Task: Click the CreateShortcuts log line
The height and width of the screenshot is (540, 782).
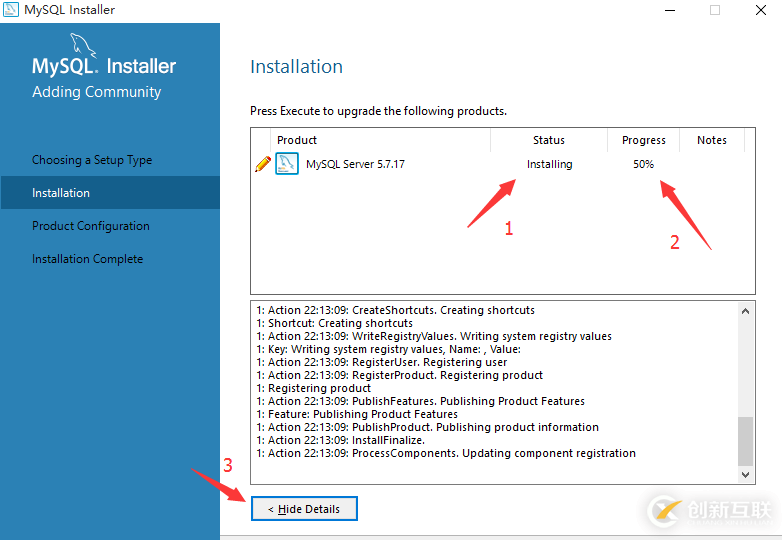Action: (x=395, y=310)
